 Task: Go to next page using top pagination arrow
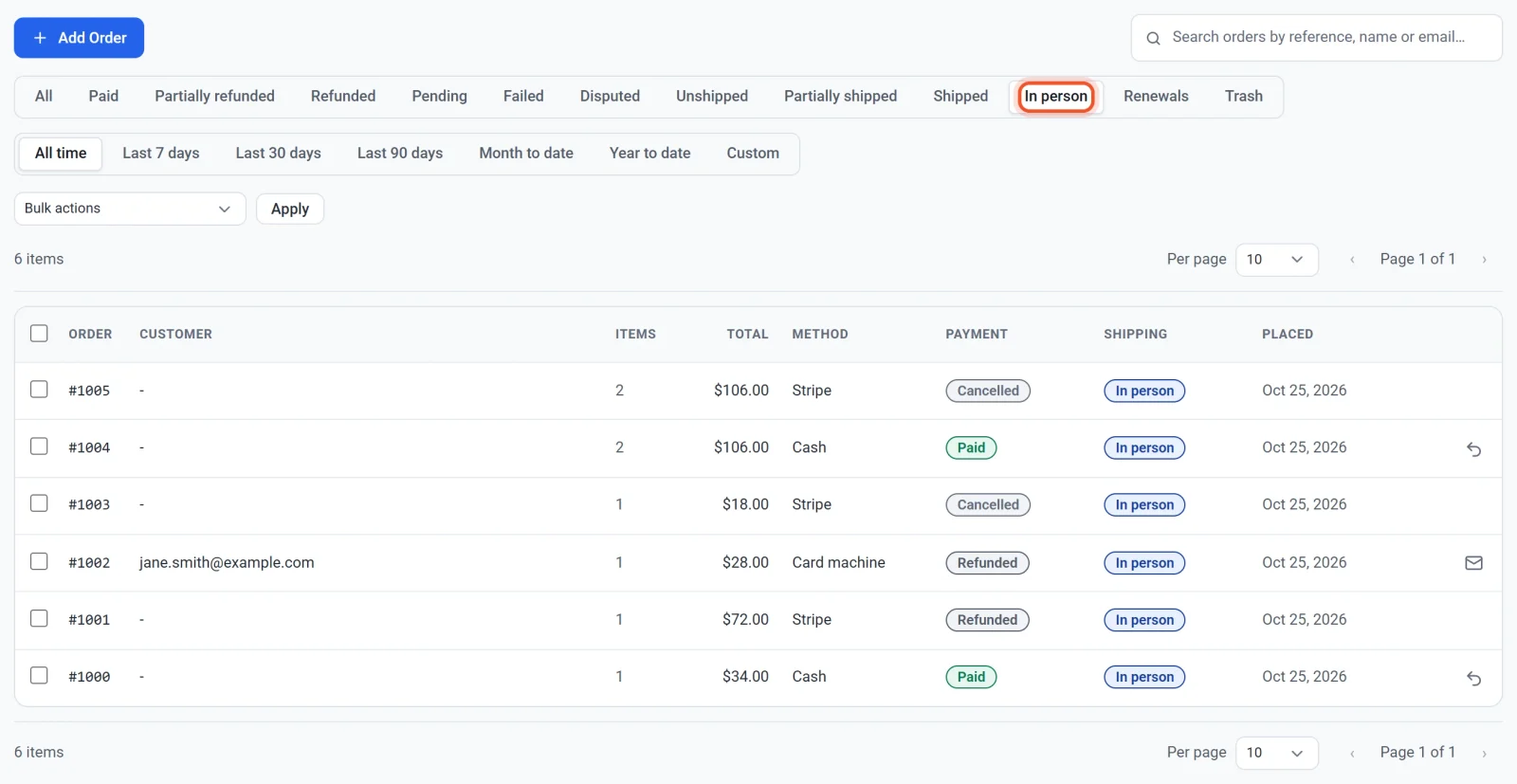[x=1484, y=260]
